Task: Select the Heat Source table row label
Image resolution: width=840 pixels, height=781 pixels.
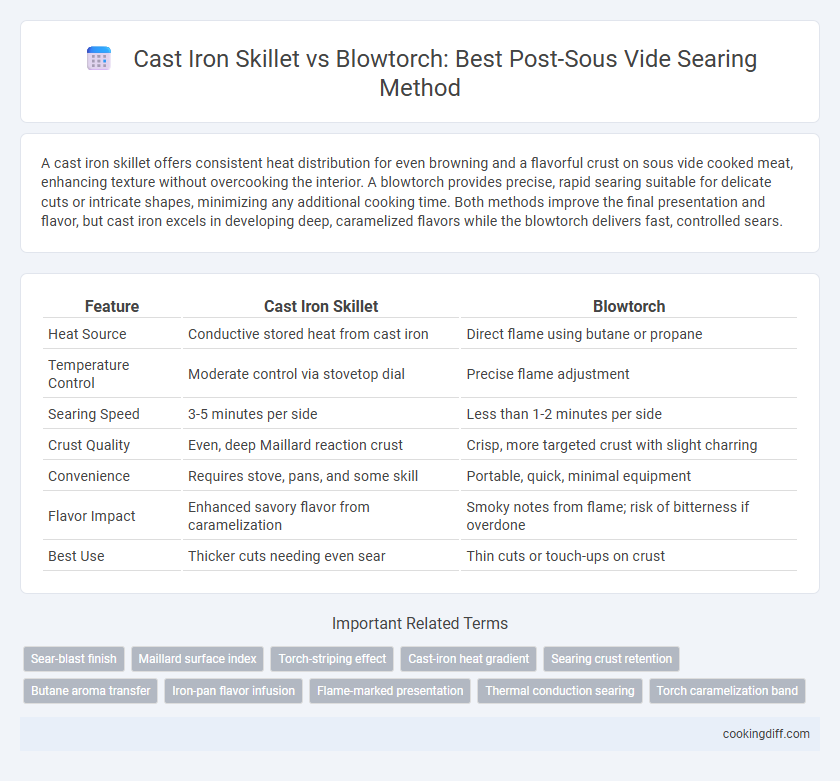Action: coord(87,334)
